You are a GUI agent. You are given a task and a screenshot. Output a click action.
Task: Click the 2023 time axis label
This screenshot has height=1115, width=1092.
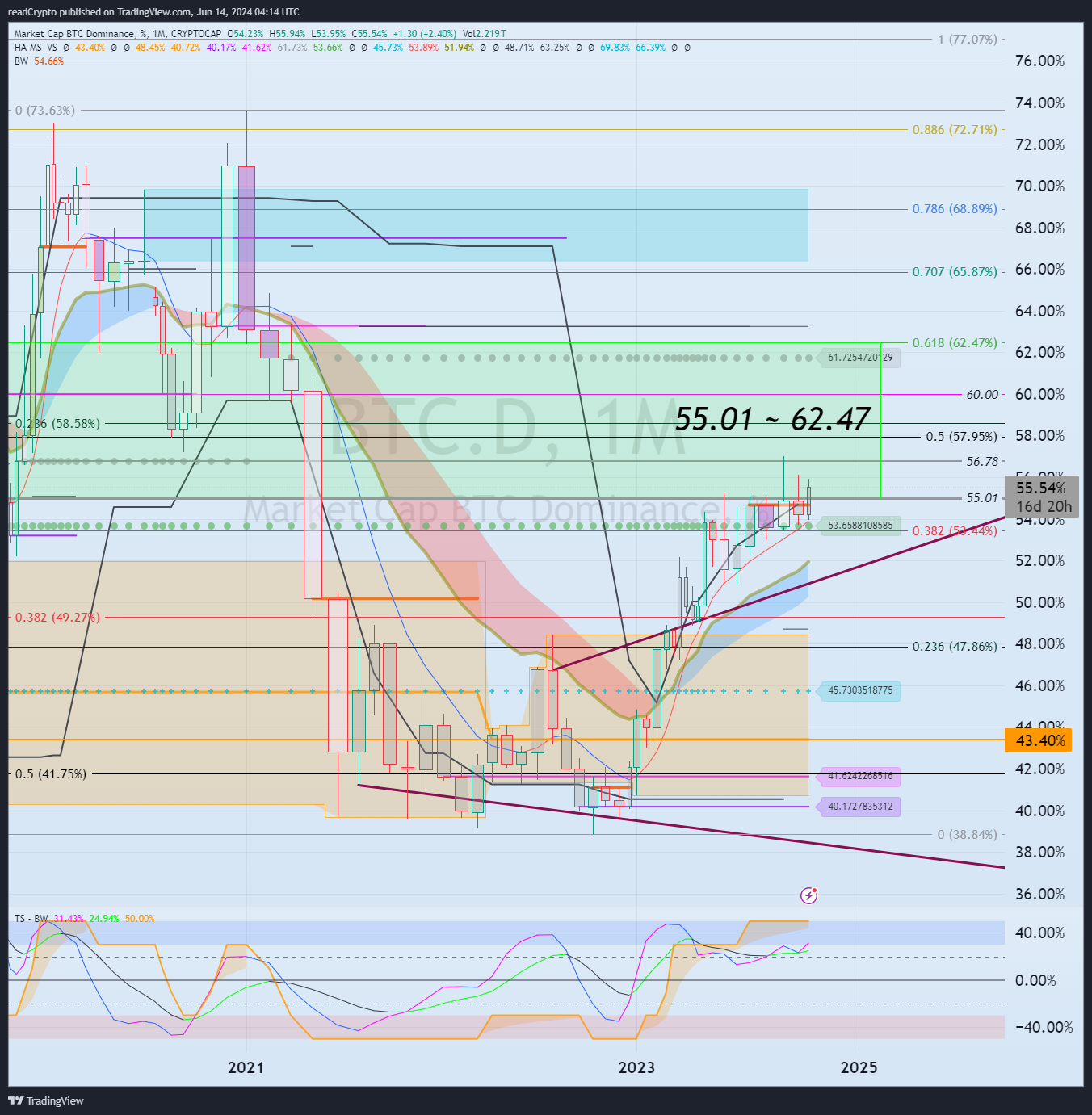[636, 1067]
